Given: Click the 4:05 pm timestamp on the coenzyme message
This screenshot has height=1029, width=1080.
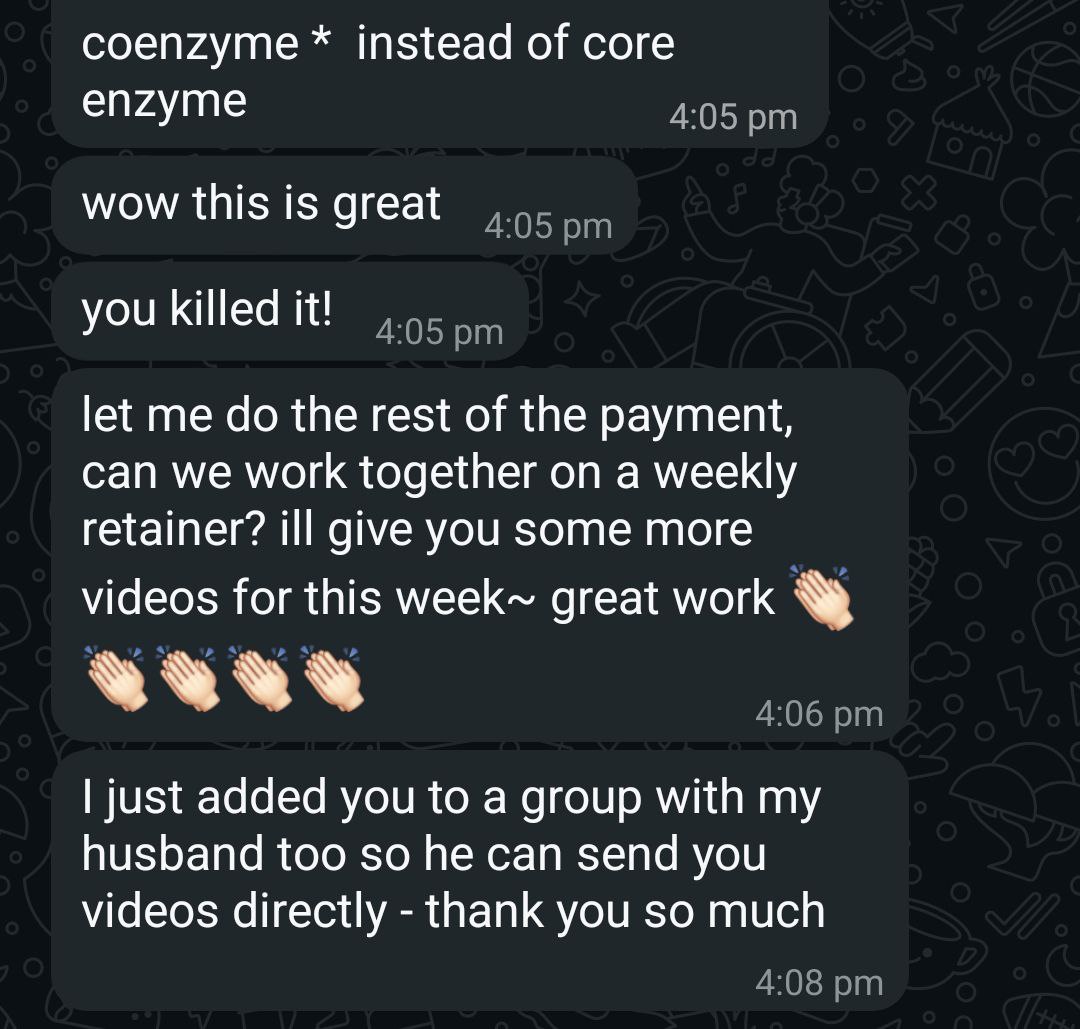Looking at the screenshot, I should (733, 117).
